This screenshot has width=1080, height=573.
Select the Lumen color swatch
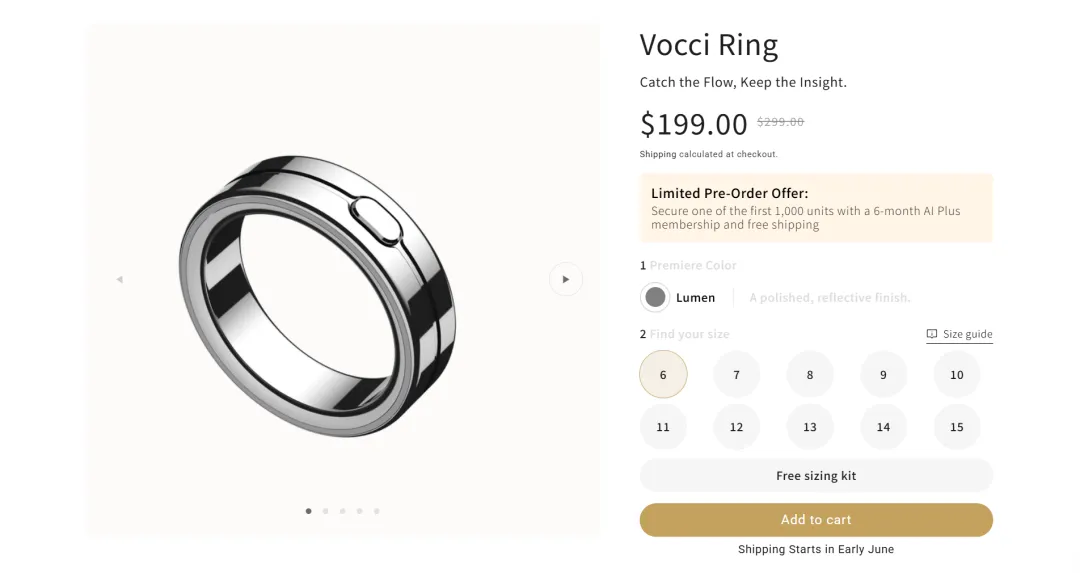point(655,297)
